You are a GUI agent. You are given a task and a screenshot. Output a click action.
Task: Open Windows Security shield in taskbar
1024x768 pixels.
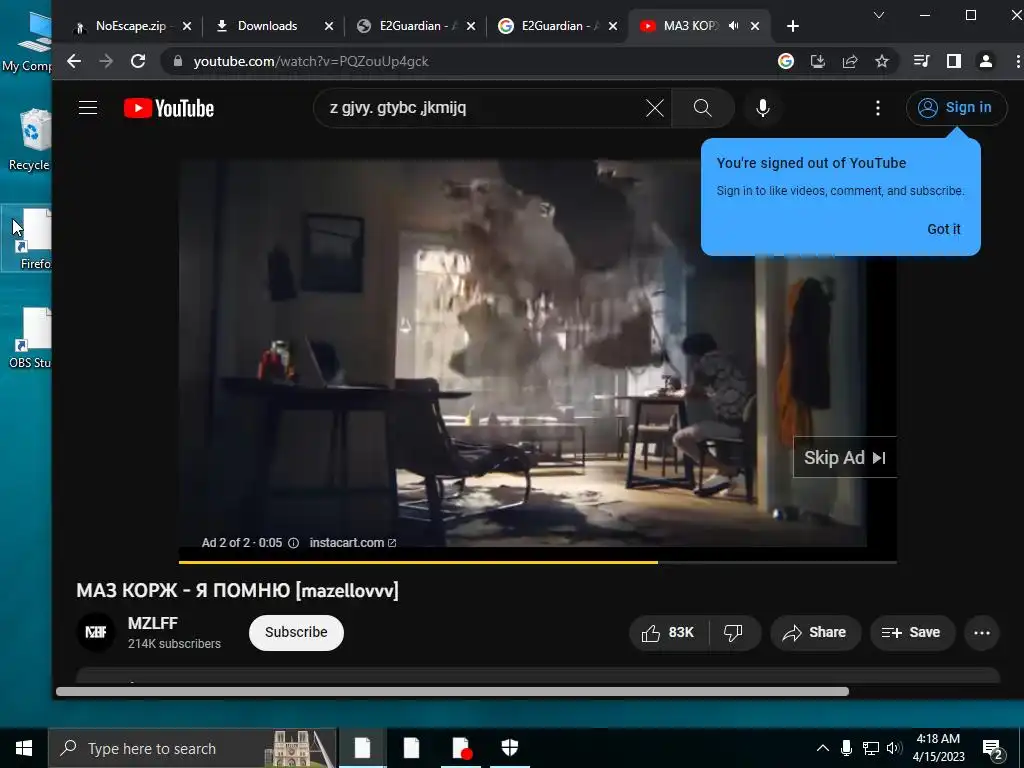click(509, 748)
